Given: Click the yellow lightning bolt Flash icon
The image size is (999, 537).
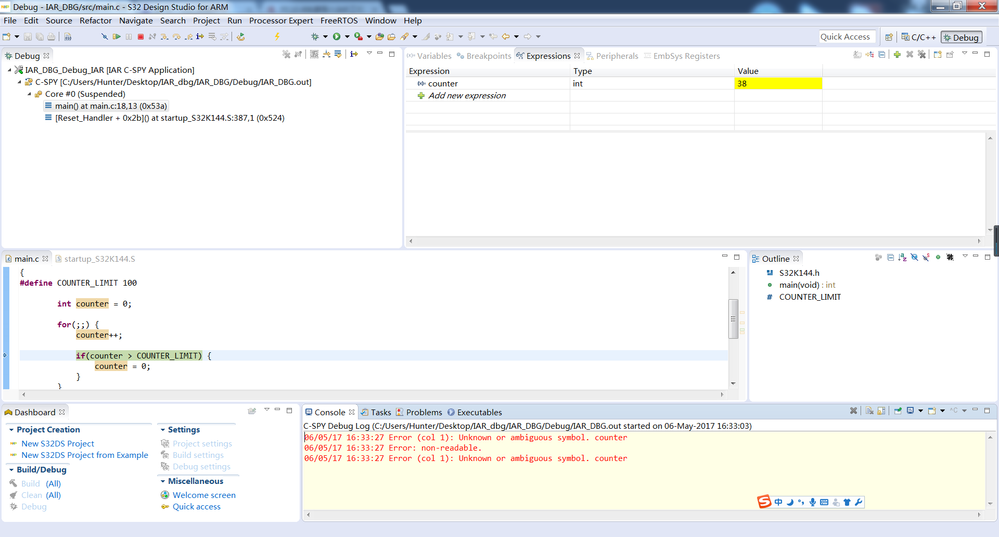Looking at the screenshot, I should 277,37.
